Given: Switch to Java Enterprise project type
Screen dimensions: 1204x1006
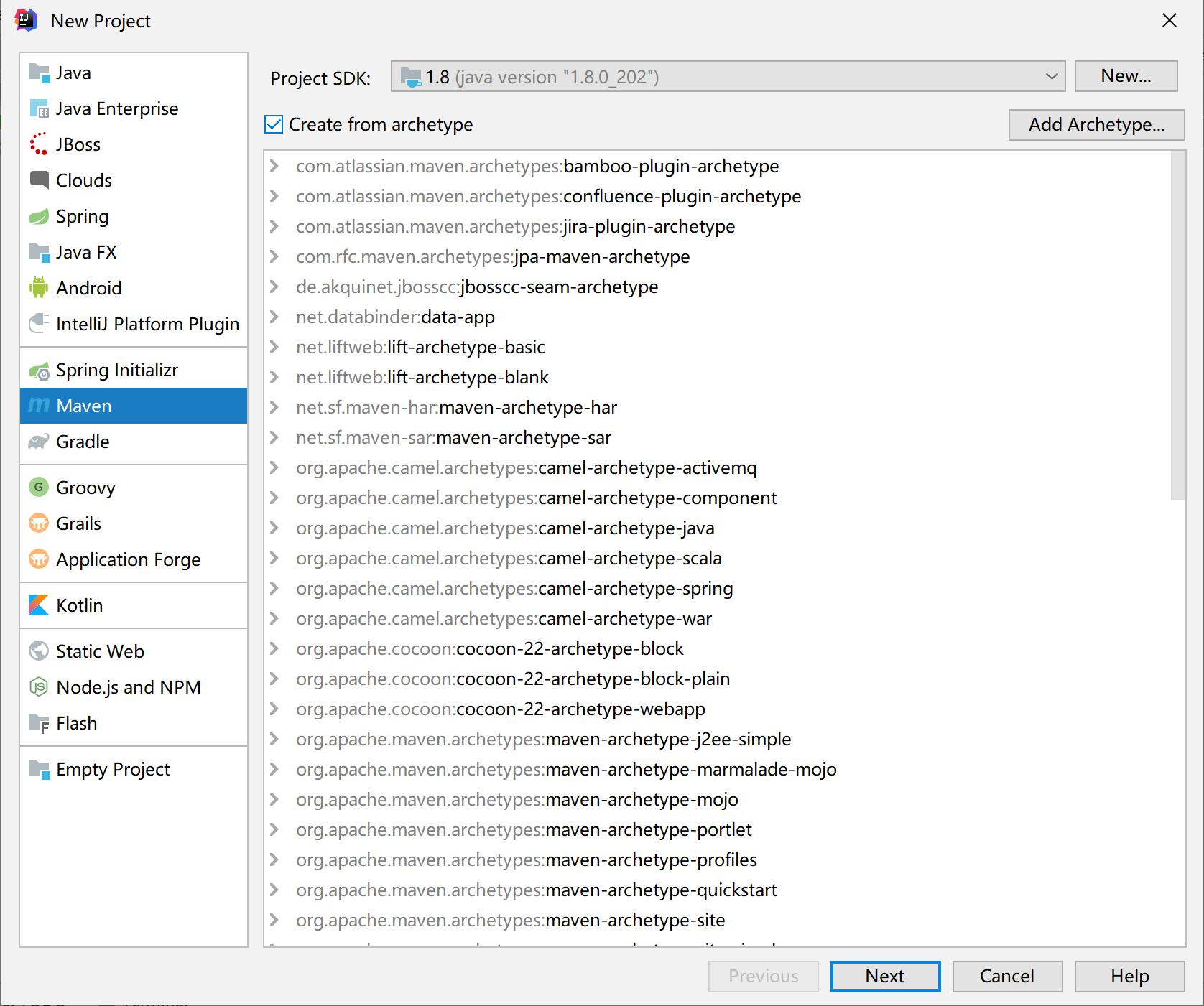Looking at the screenshot, I should pos(134,108).
